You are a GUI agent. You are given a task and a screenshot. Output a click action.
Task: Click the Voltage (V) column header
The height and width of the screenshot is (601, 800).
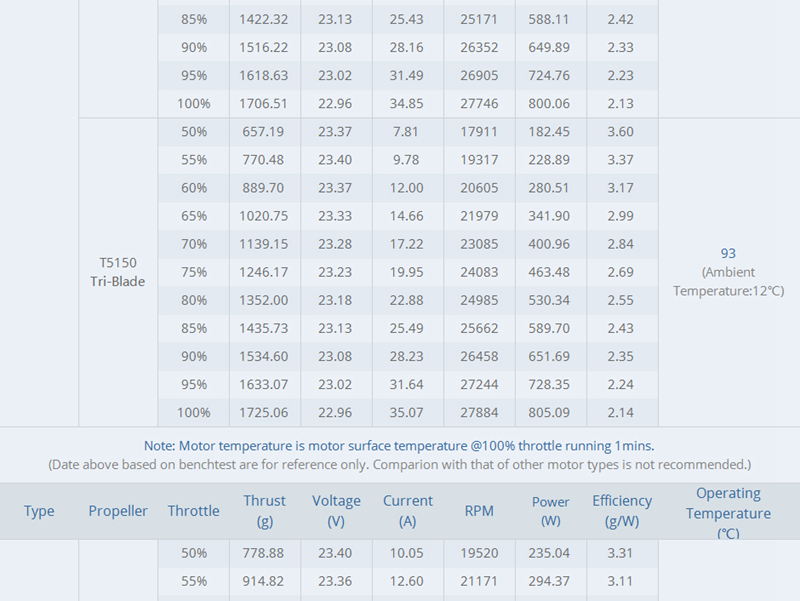click(x=336, y=510)
